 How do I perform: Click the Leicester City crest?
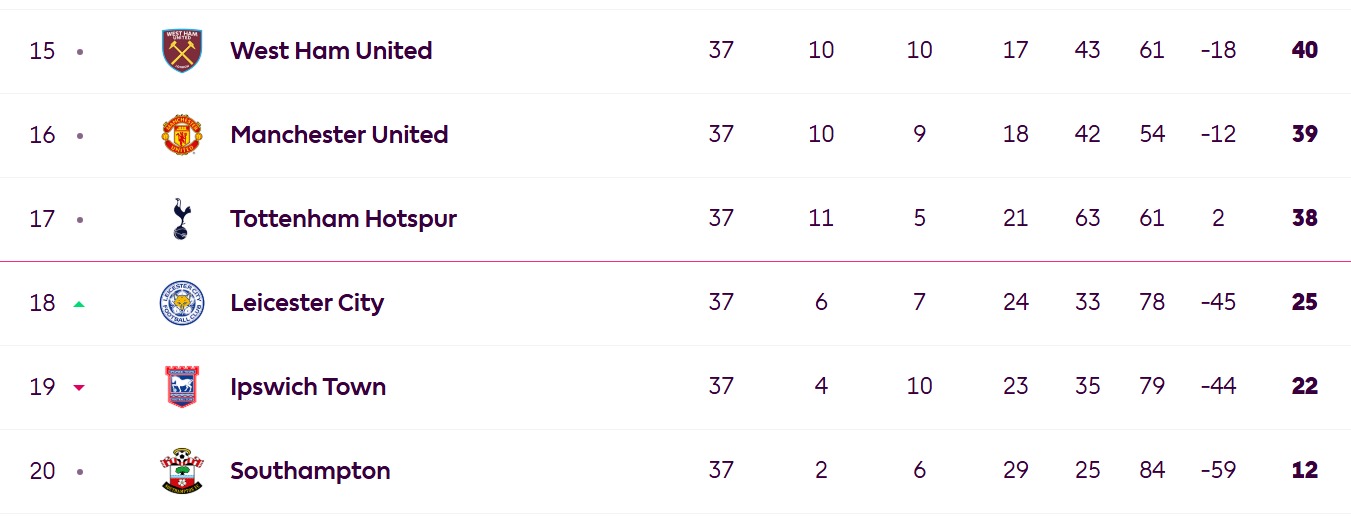tap(182, 303)
